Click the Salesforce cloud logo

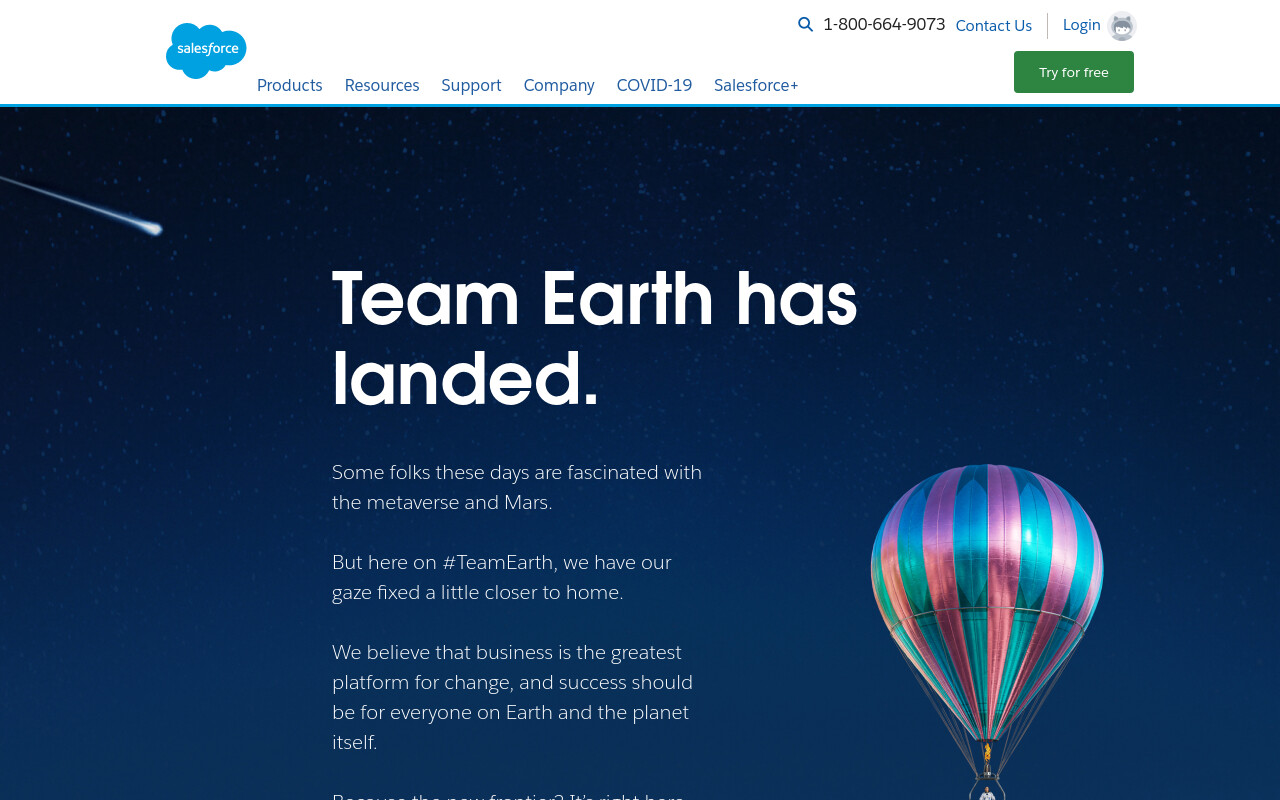click(x=206, y=51)
